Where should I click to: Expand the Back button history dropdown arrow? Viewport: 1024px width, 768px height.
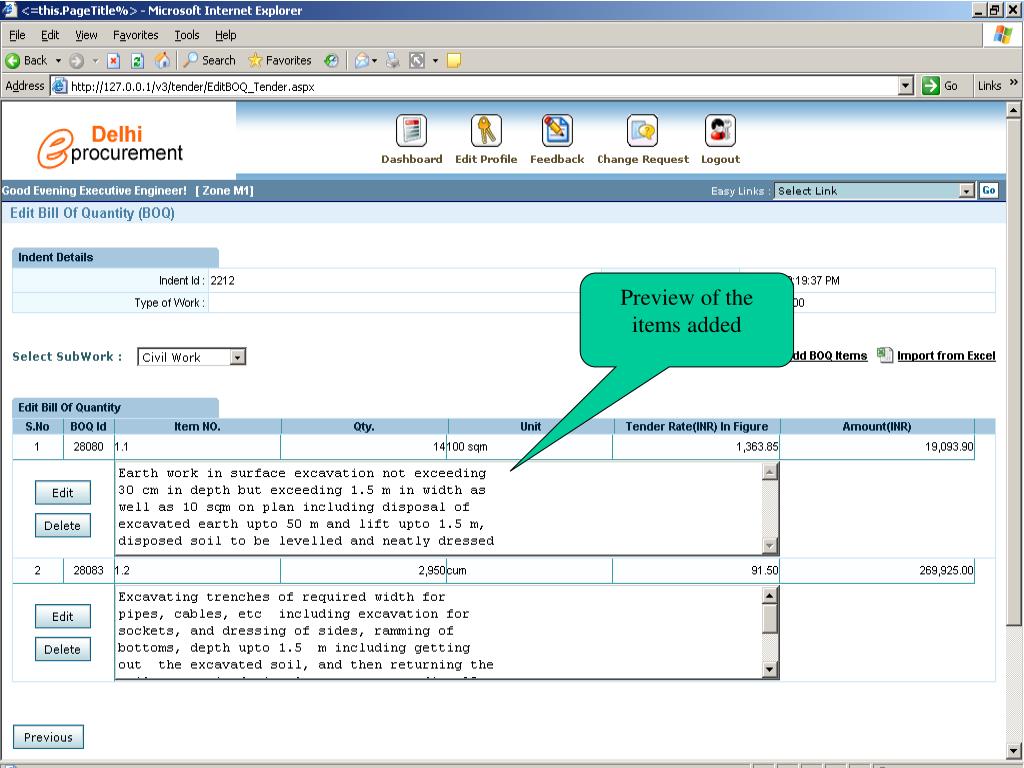[58, 61]
